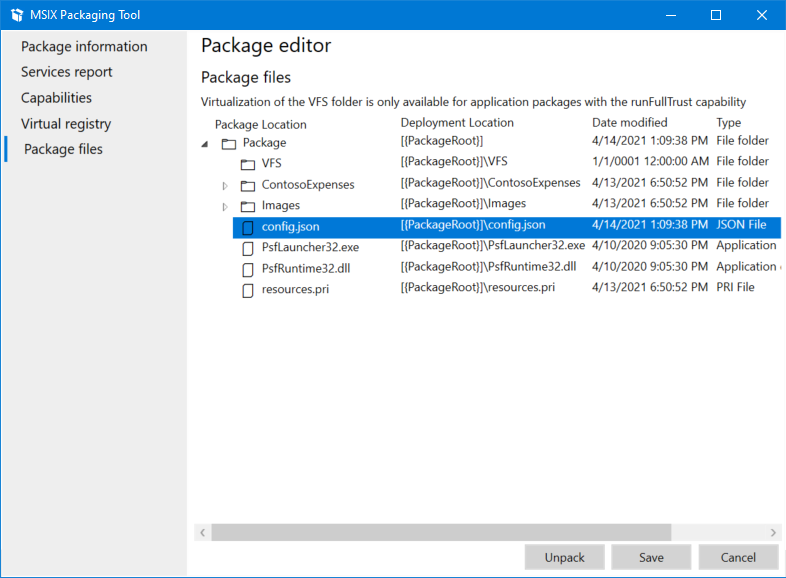The width and height of the screenshot is (786, 578).
Task: Select the Images folder row
Action: [x=506, y=205]
